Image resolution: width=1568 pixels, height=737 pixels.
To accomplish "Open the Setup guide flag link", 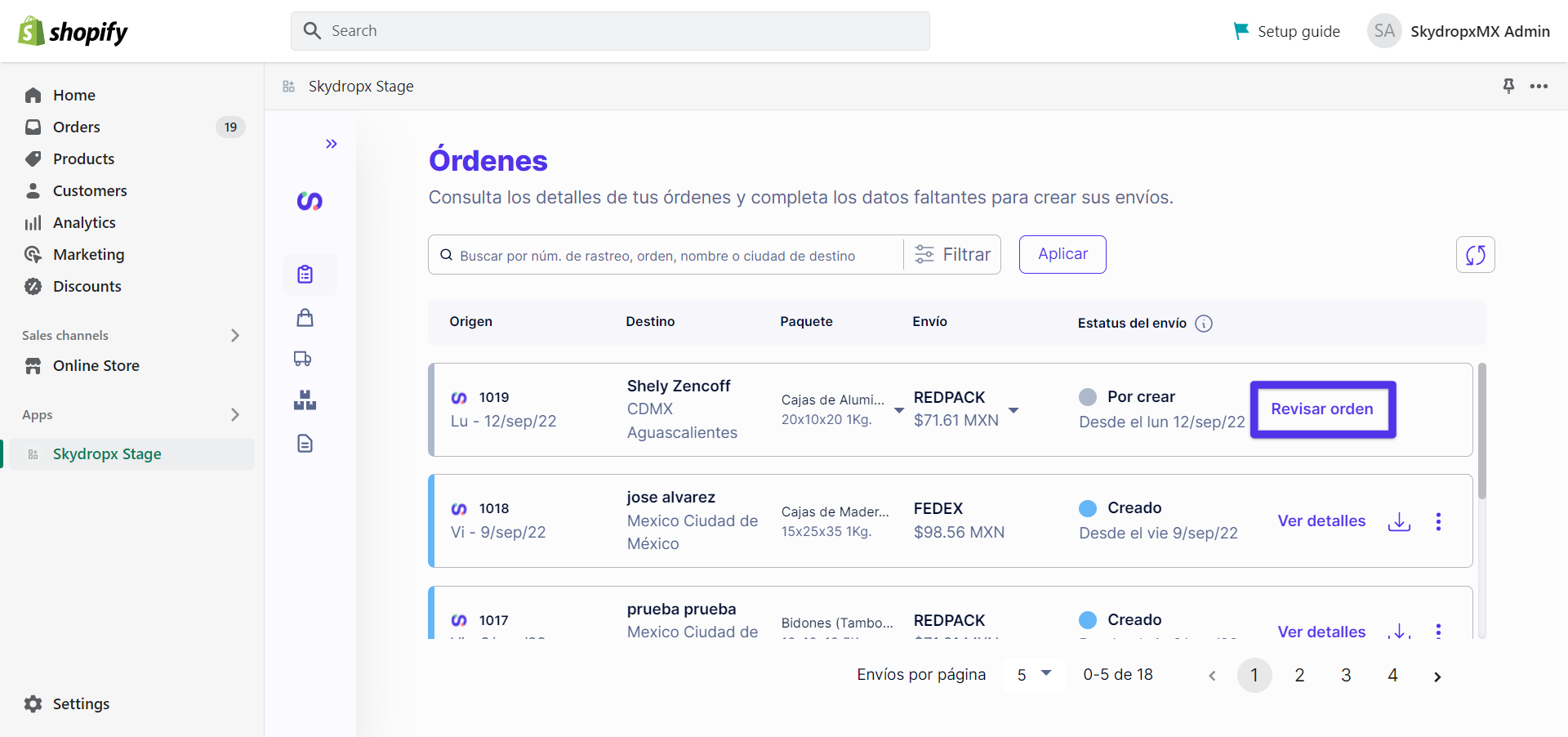I will tap(1286, 31).
